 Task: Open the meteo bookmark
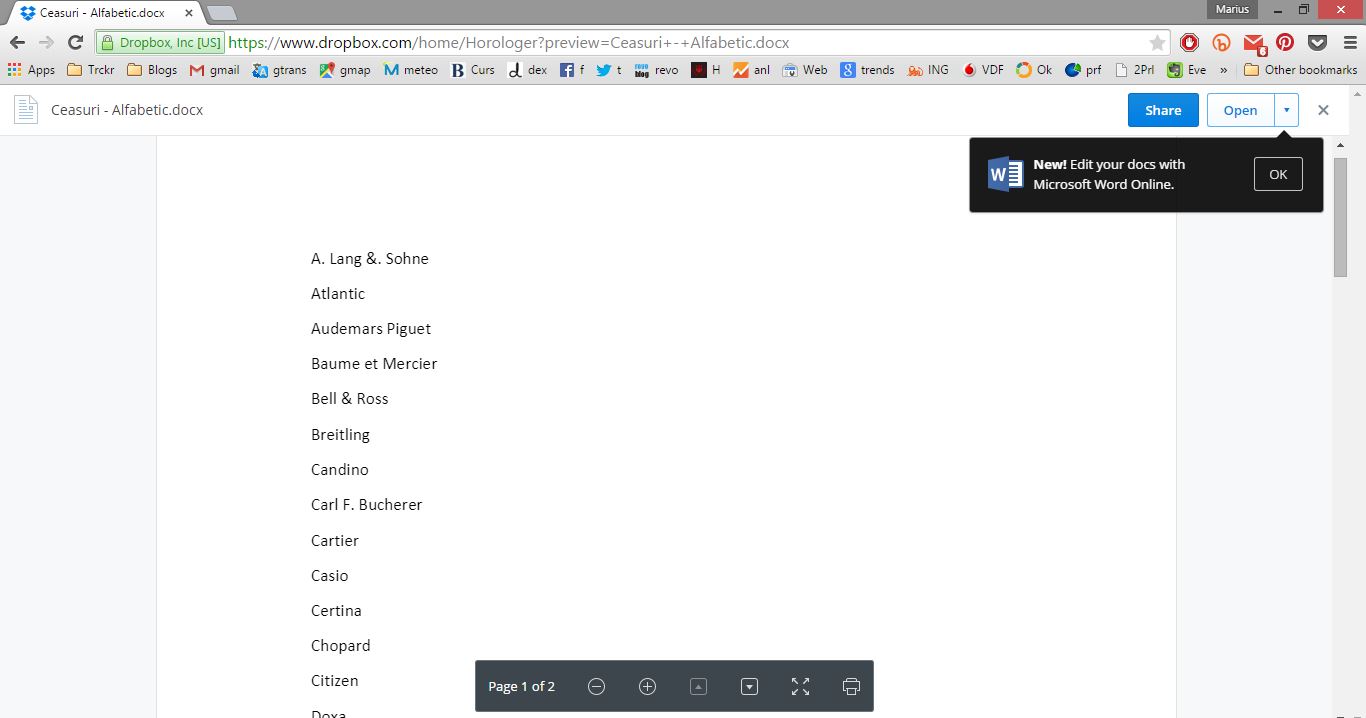coord(411,70)
